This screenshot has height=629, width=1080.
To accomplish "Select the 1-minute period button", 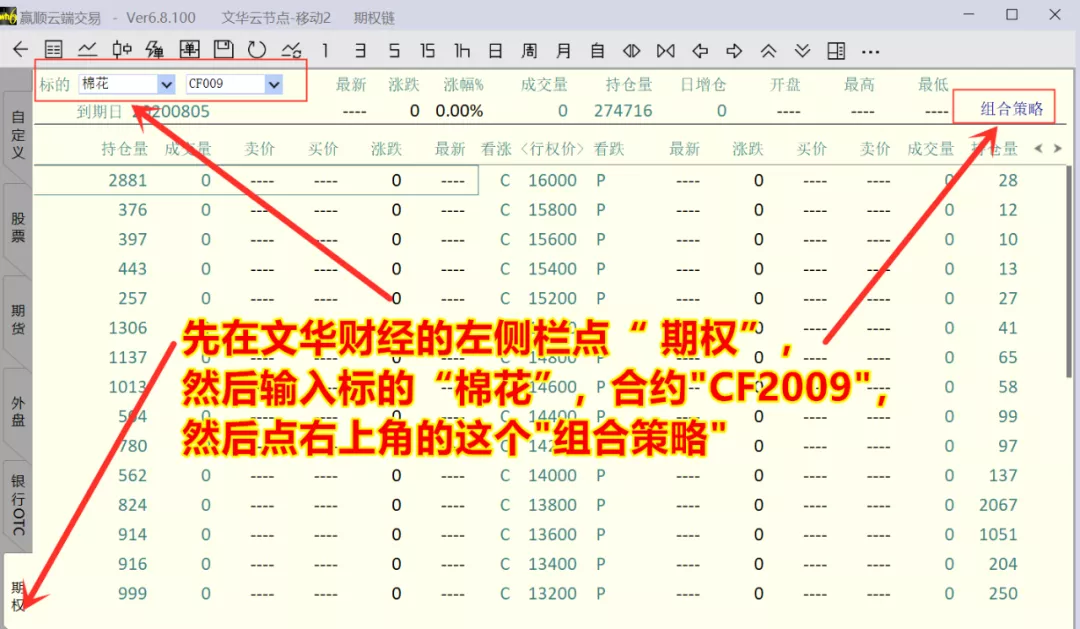I will [325, 50].
